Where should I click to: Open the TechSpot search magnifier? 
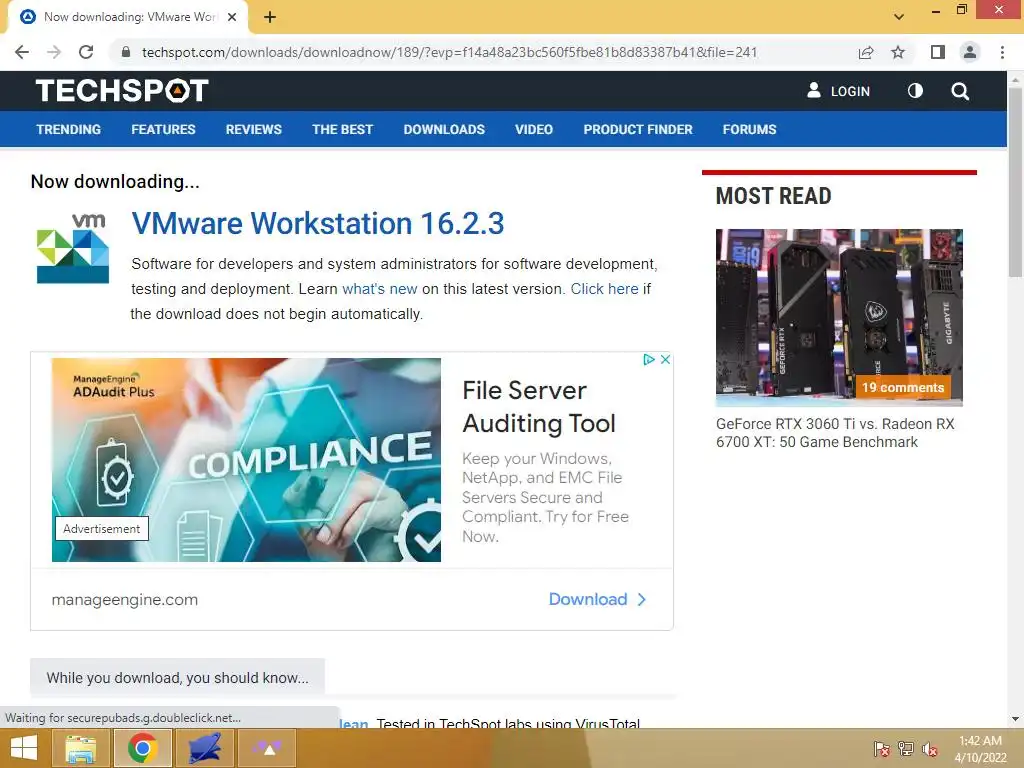[960, 91]
